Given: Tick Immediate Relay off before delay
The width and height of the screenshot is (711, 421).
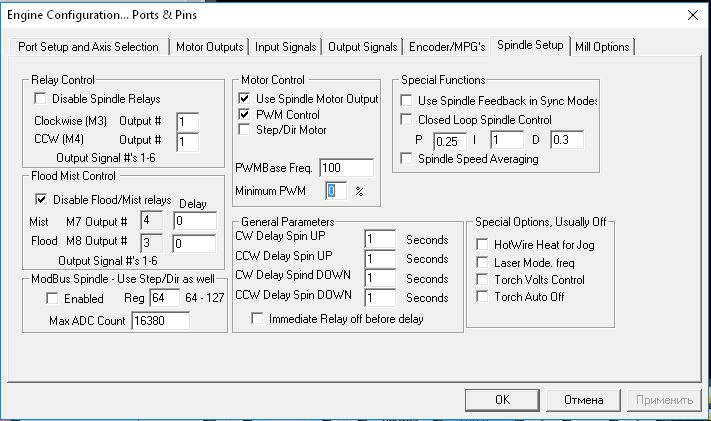Looking at the screenshot, I should [259, 319].
